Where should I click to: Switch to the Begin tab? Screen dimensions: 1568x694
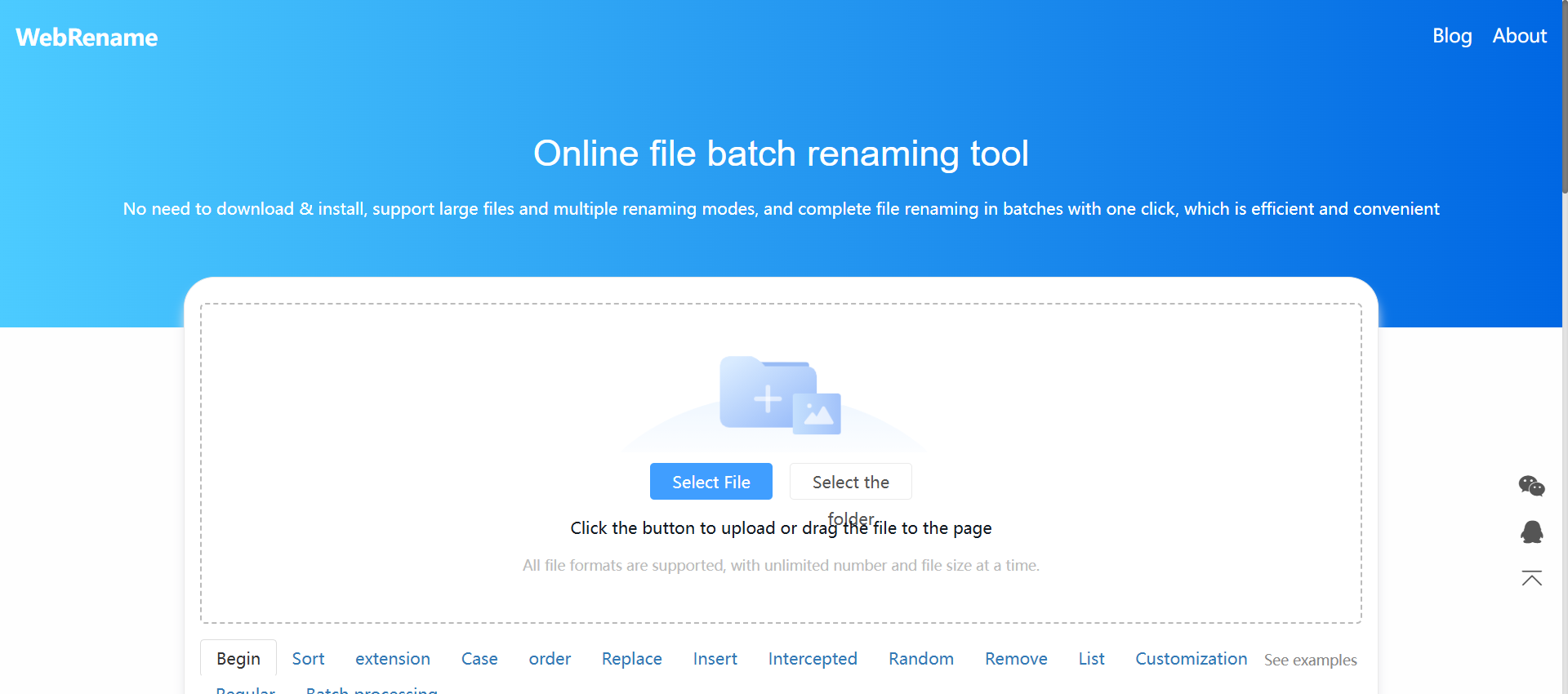[x=238, y=659]
